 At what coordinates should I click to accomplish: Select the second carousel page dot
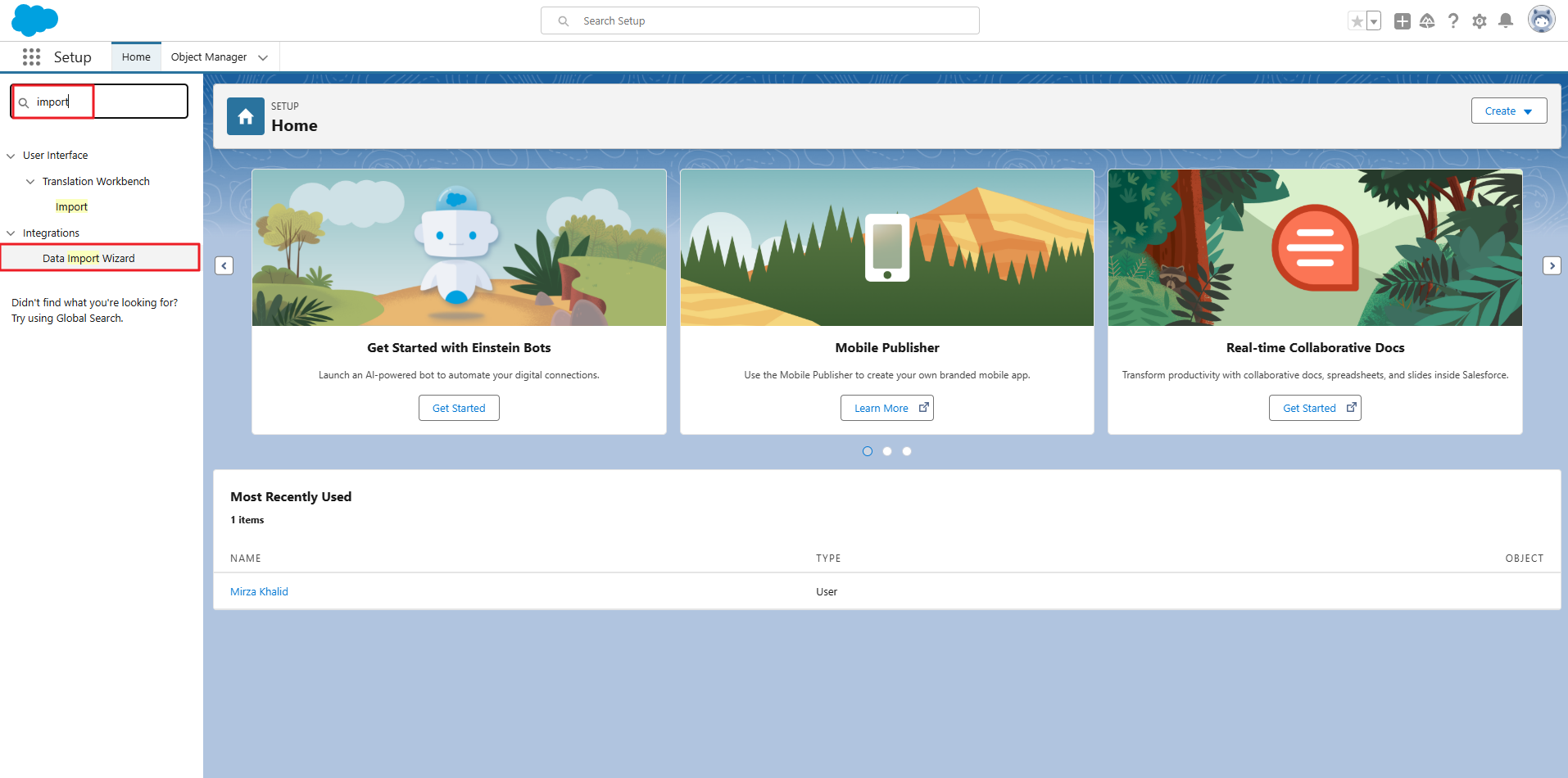point(887,451)
